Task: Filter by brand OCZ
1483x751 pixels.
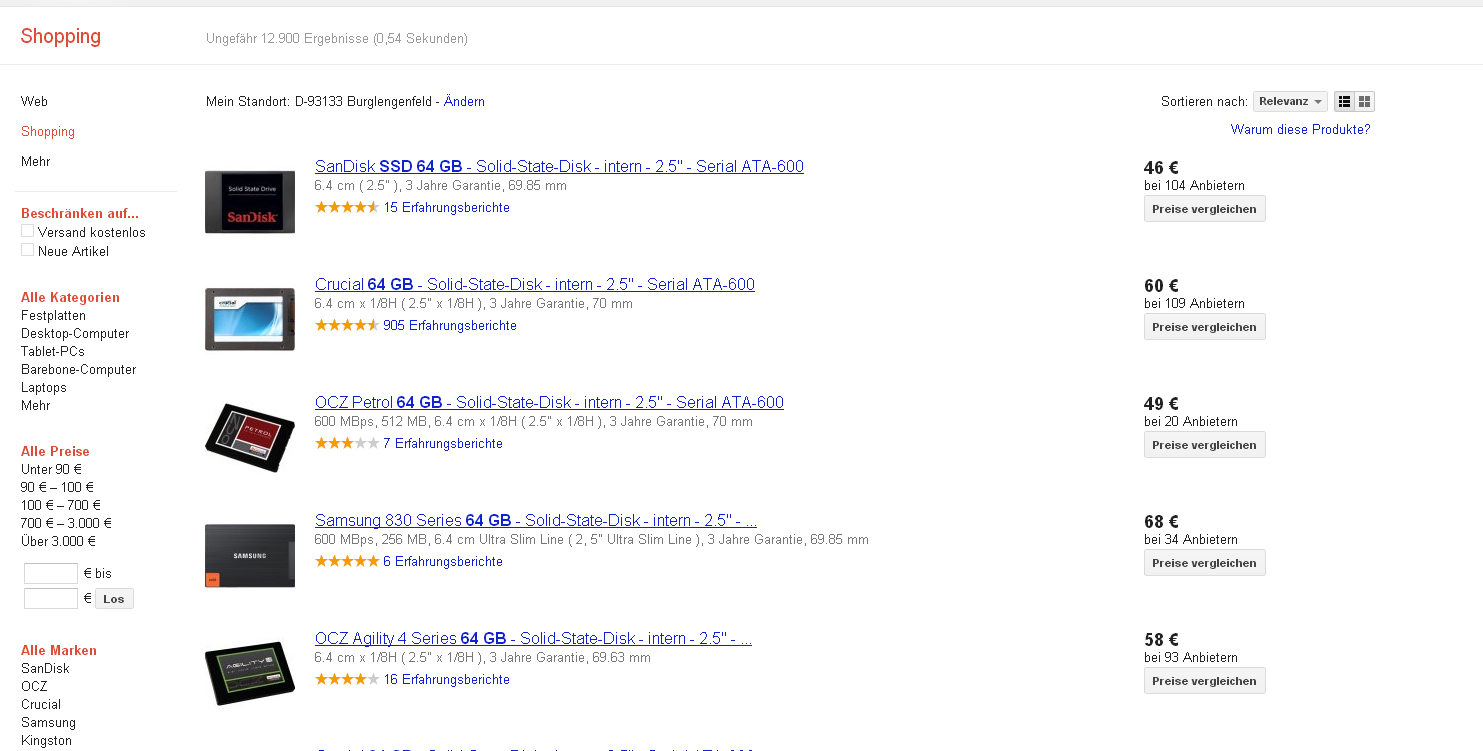Action: [x=34, y=686]
